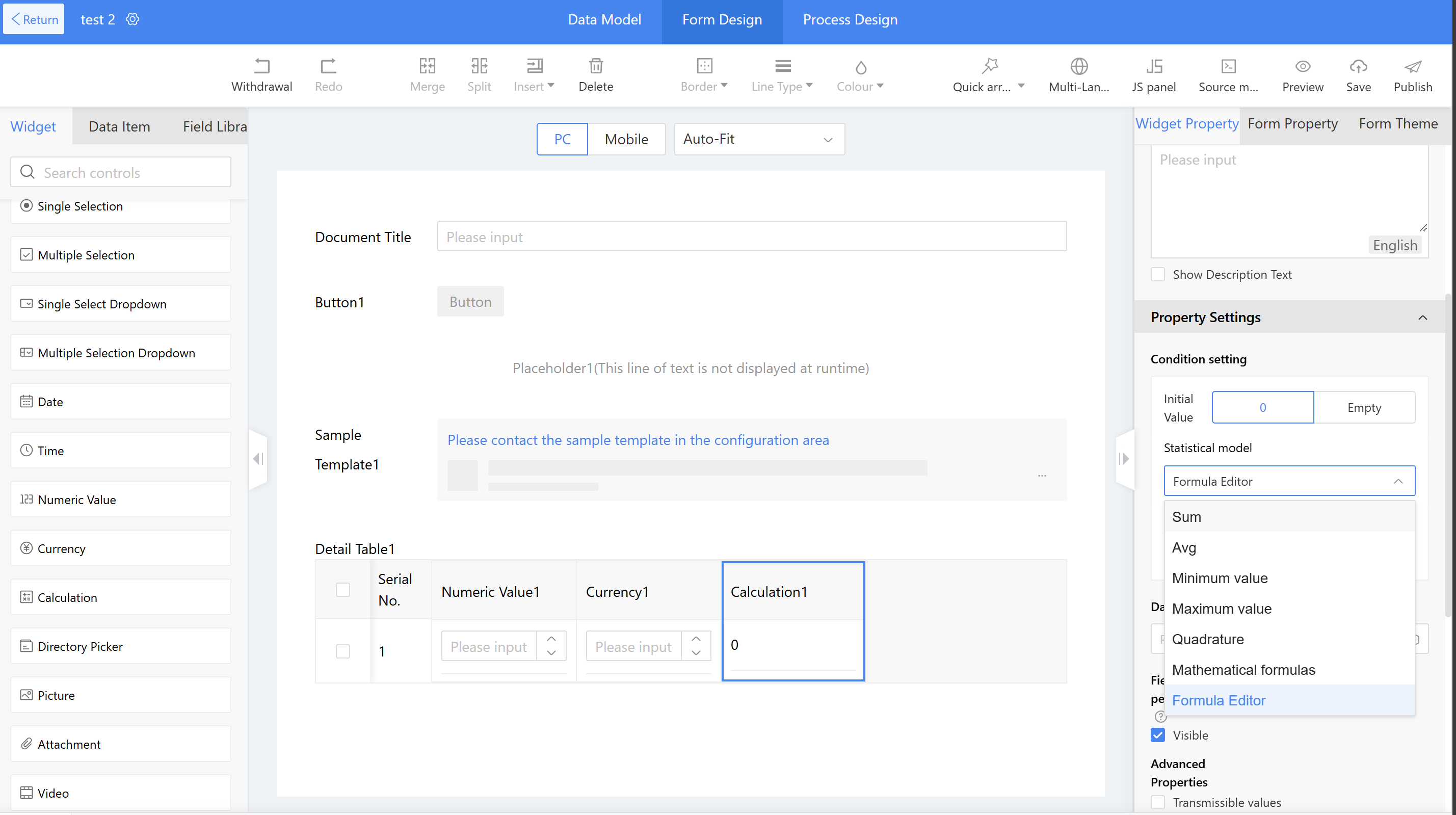Open Multi-Language globe settings

click(x=1078, y=67)
